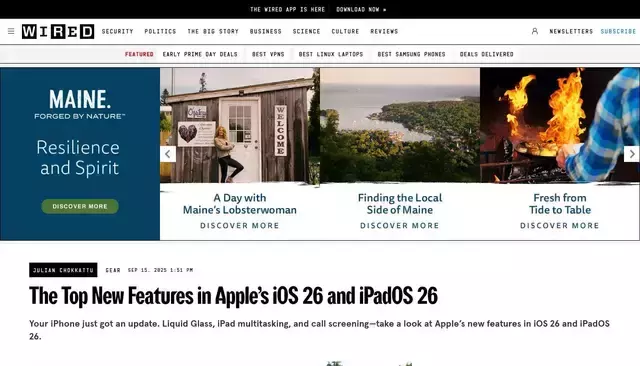Image resolution: width=640 pixels, height=366 pixels.
Task: Click Maine Forged by Nature logo
Action: (x=80, y=105)
